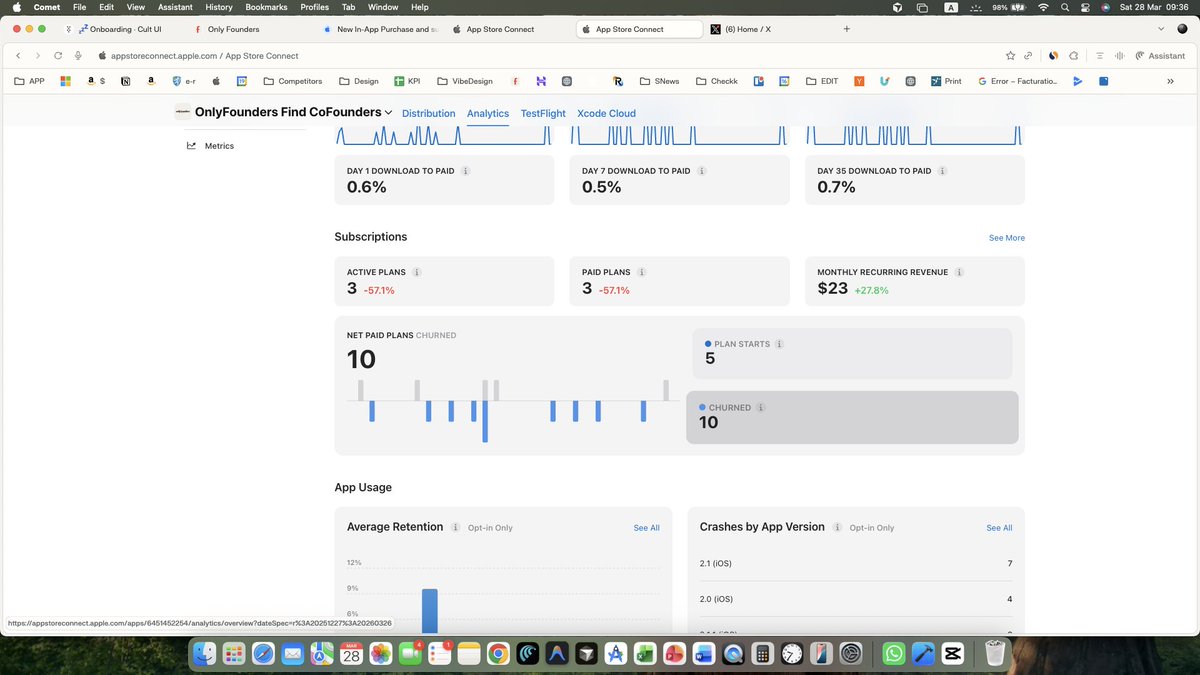Click info icon beside Day 1 Download to Paid
This screenshot has width=1200, height=675.
pyautogui.click(x=466, y=171)
